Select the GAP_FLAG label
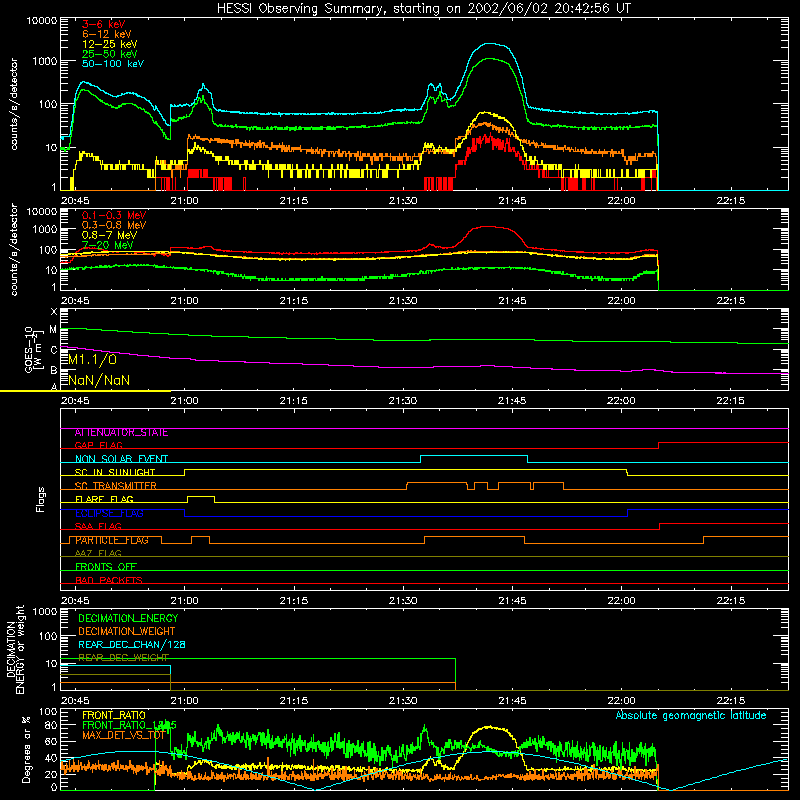The image size is (800, 800). pos(98,445)
